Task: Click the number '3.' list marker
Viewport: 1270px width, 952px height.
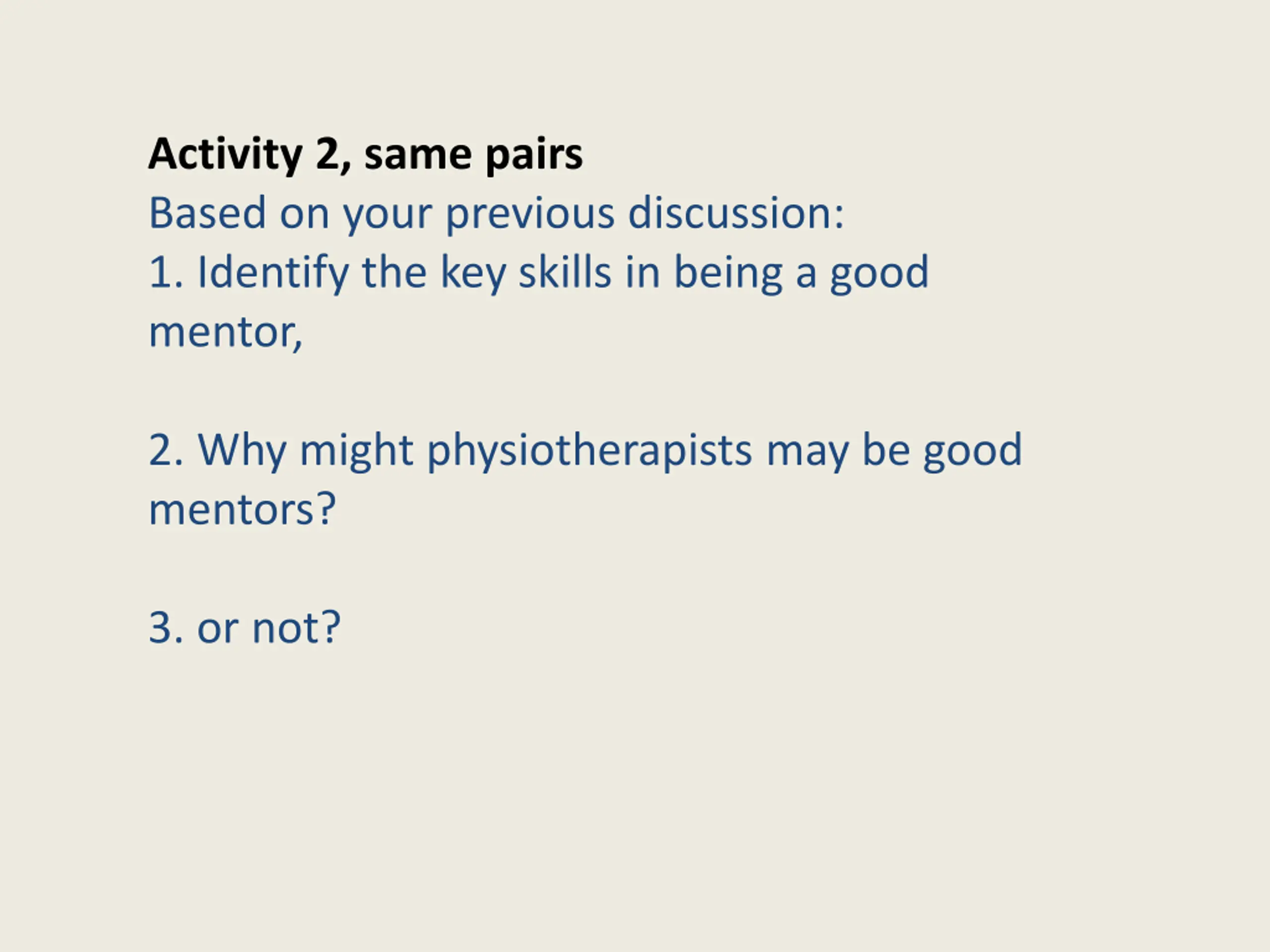Action: 166,628
